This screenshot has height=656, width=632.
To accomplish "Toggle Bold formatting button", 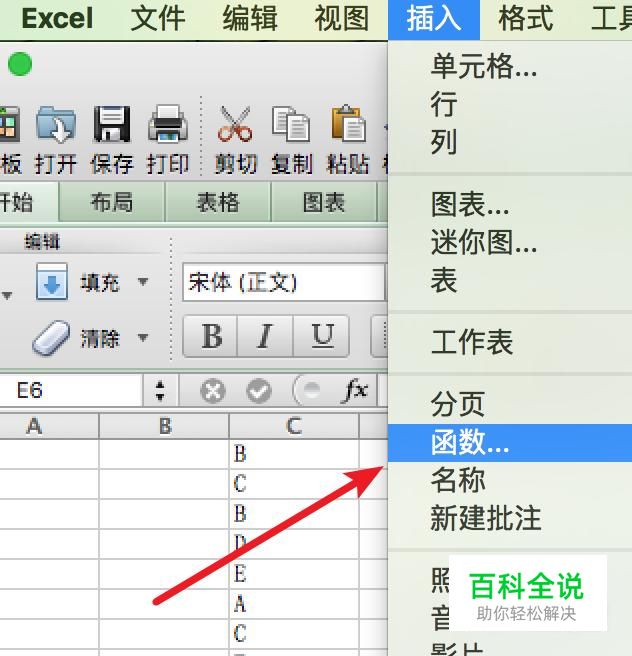I will click(x=211, y=336).
